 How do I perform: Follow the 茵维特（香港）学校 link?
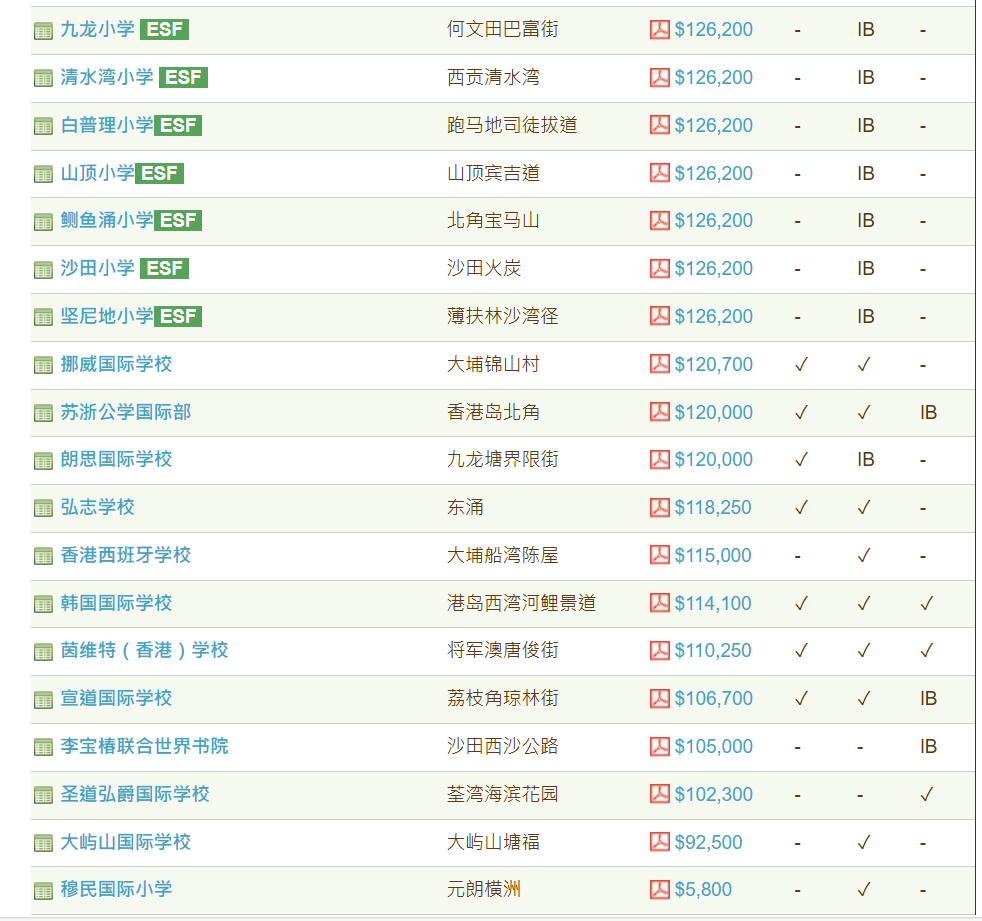click(x=145, y=651)
